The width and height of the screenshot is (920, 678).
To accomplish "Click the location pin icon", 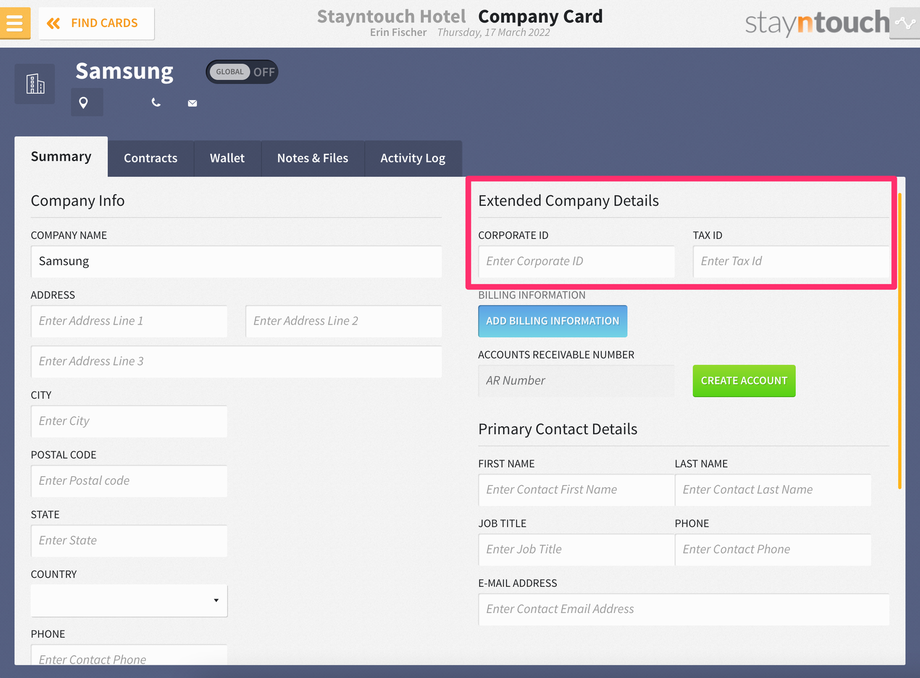I will click(x=84, y=103).
